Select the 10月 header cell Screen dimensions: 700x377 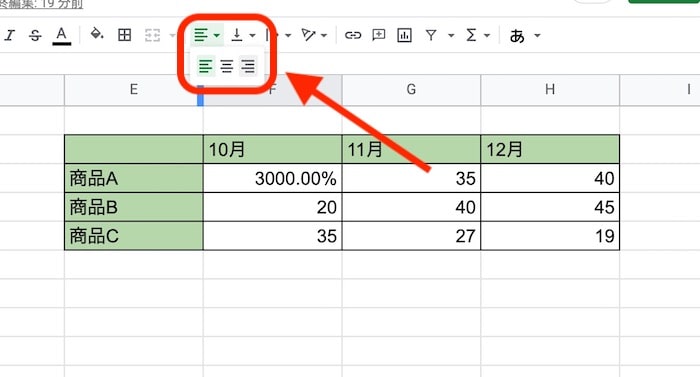(272, 149)
